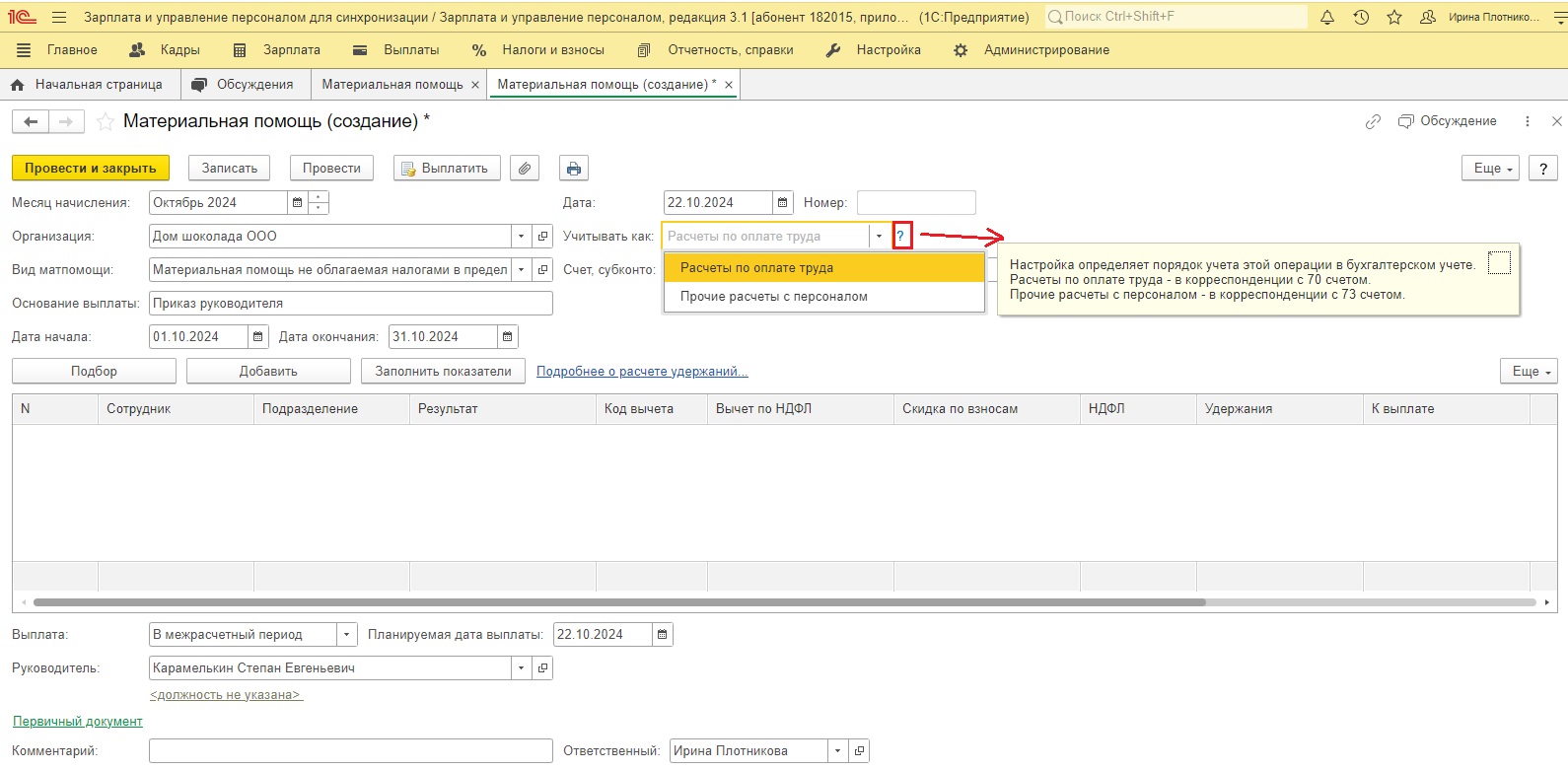Expand the Вид матпомощи dropdown

[522, 269]
